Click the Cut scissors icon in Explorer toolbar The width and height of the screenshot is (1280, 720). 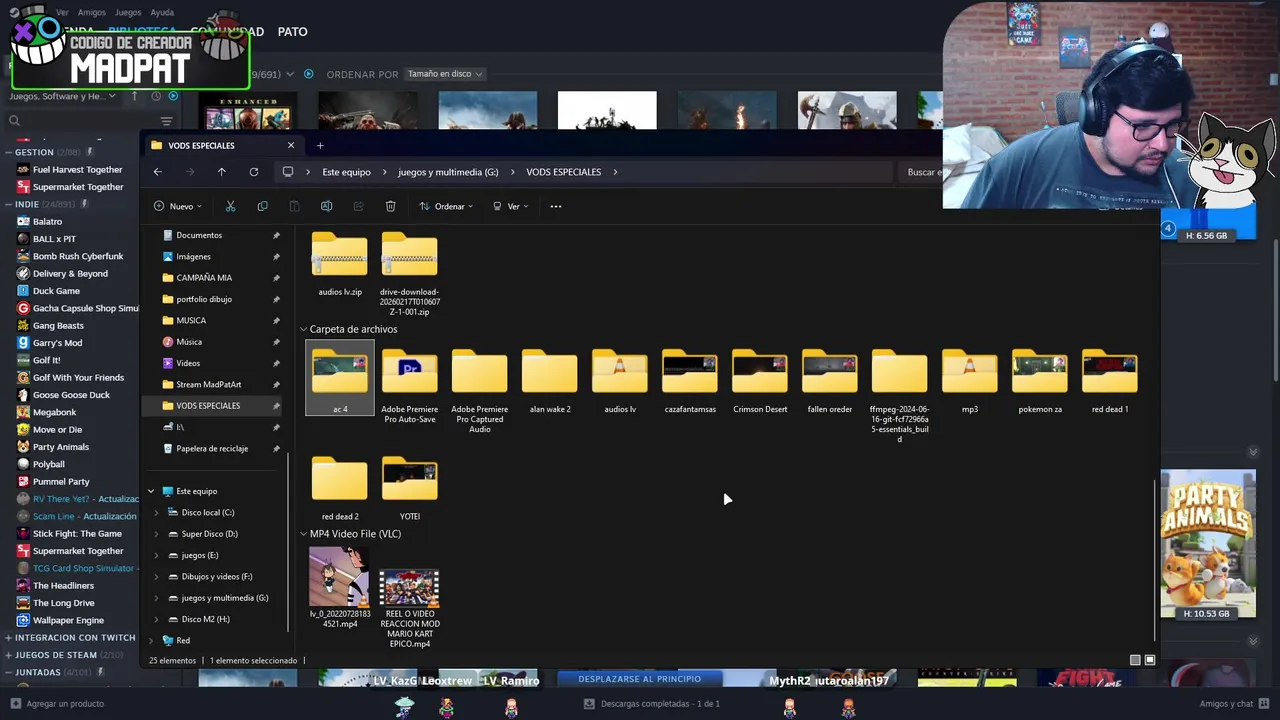pos(230,206)
